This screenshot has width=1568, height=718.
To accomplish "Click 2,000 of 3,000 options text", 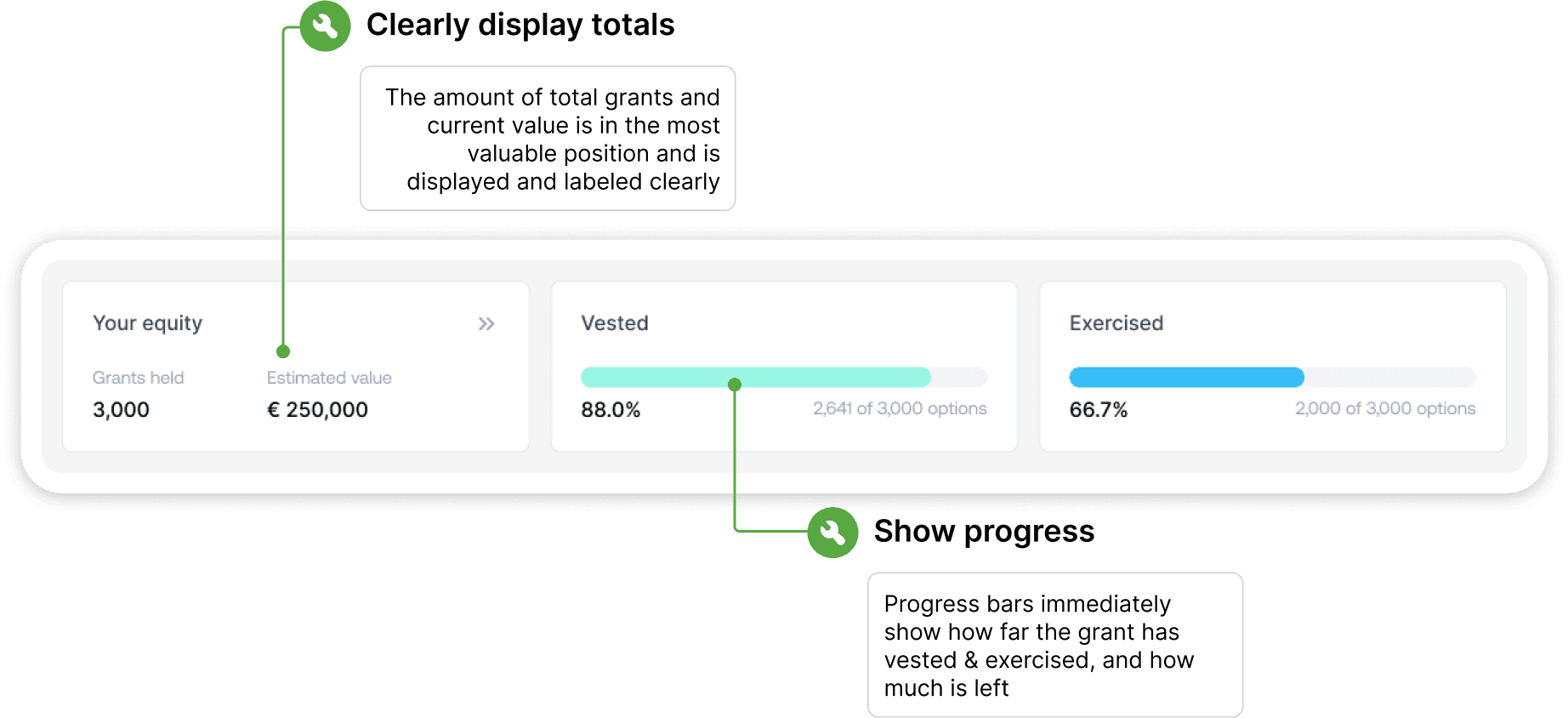I will point(1385,408).
